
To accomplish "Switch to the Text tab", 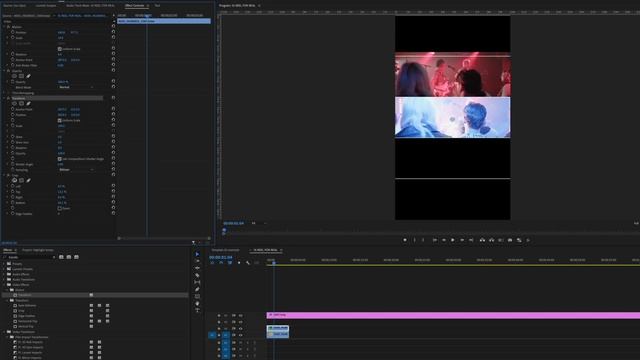I will [x=157, y=6].
